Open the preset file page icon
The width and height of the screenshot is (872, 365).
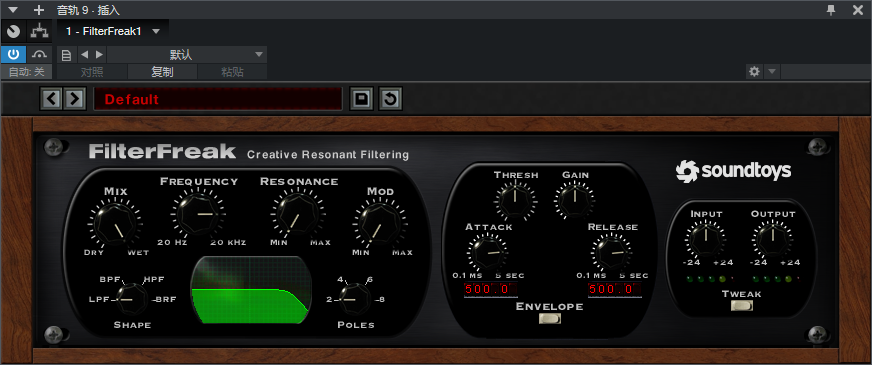coord(66,55)
